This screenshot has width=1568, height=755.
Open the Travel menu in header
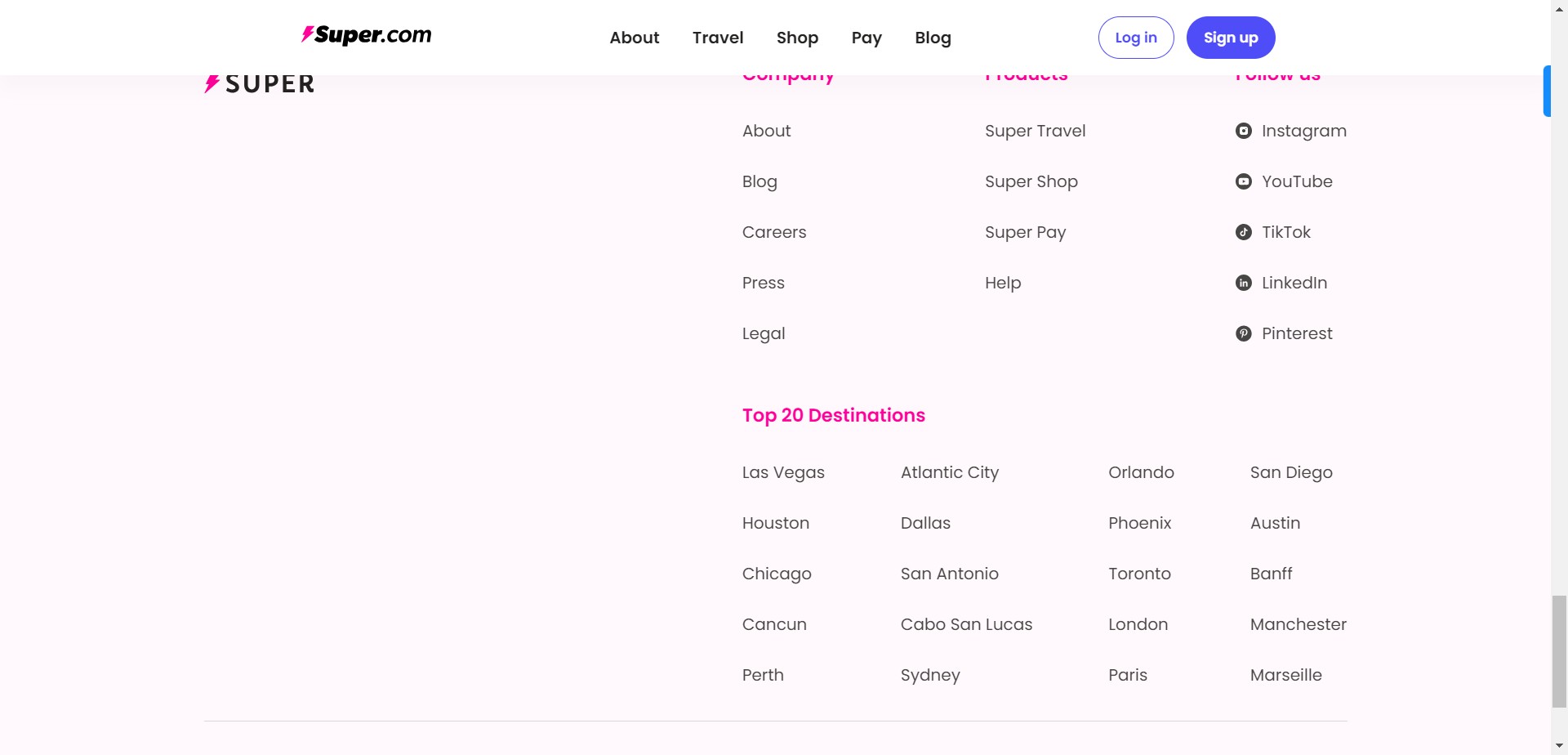[x=717, y=38]
